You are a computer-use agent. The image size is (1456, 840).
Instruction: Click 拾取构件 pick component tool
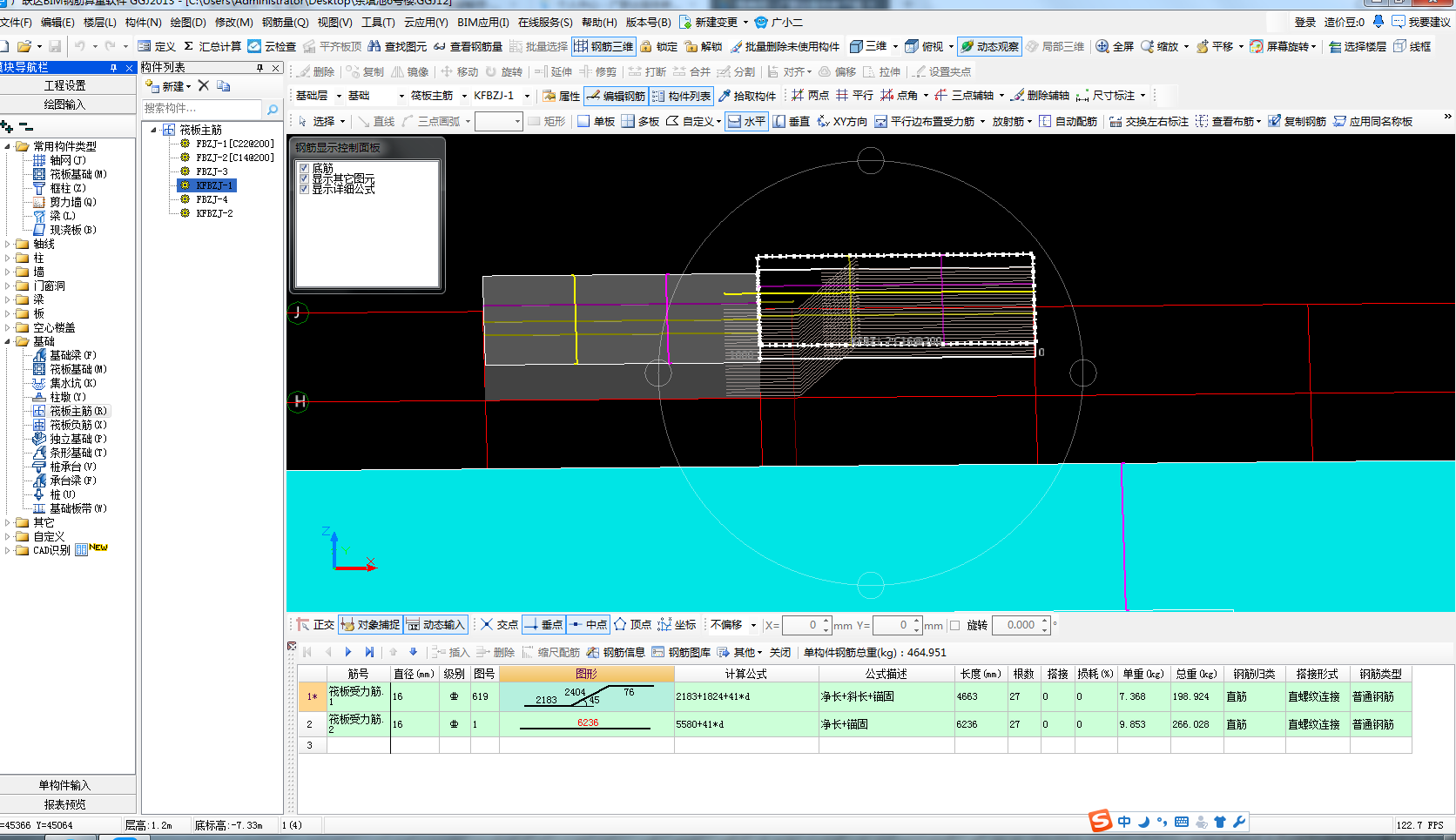tap(747, 96)
